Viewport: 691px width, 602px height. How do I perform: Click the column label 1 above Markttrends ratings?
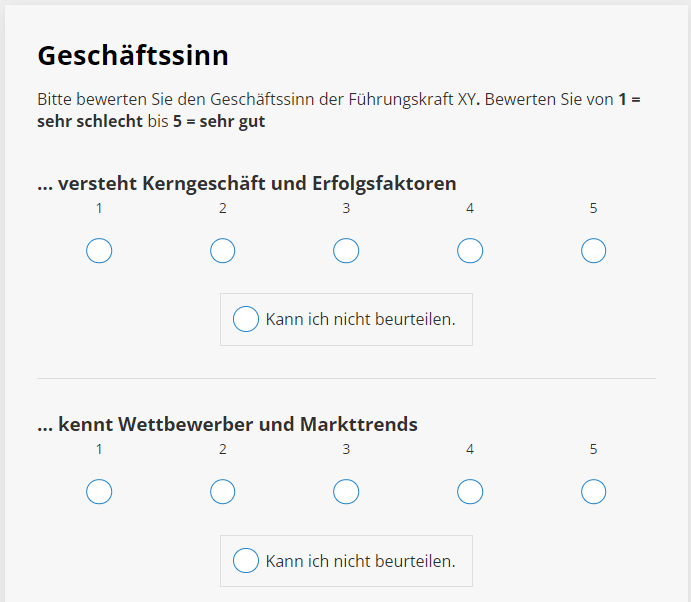click(x=99, y=449)
